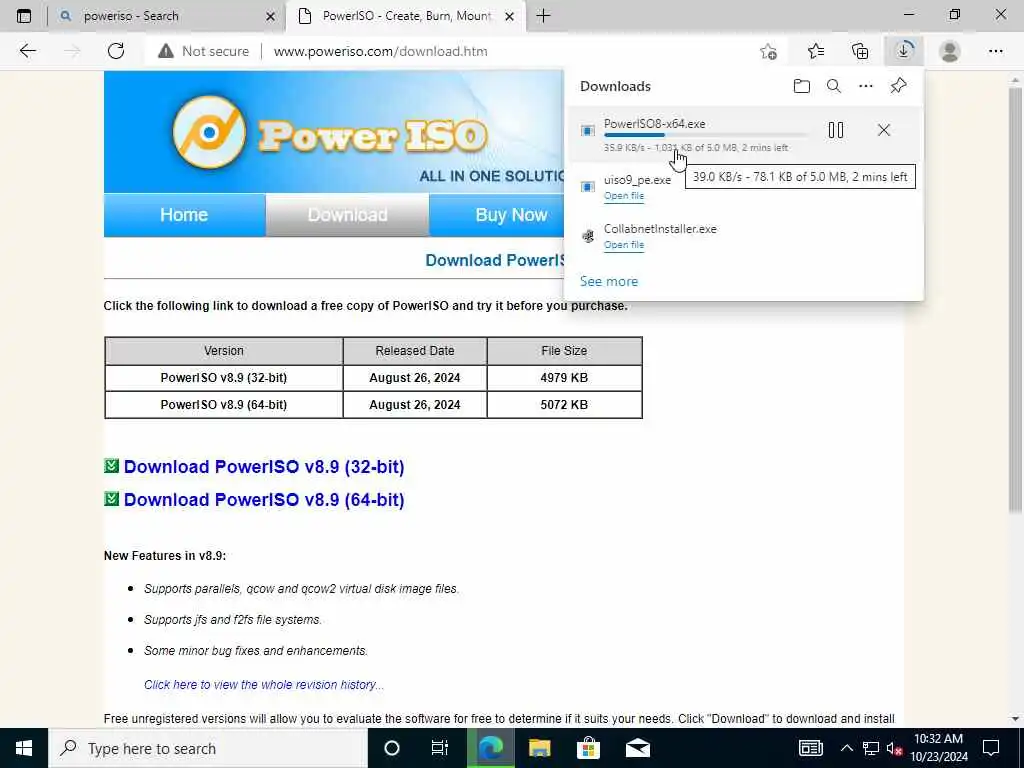1024x768 pixels.
Task: Click the address bar URL field
Action: (x=380, y=51)
